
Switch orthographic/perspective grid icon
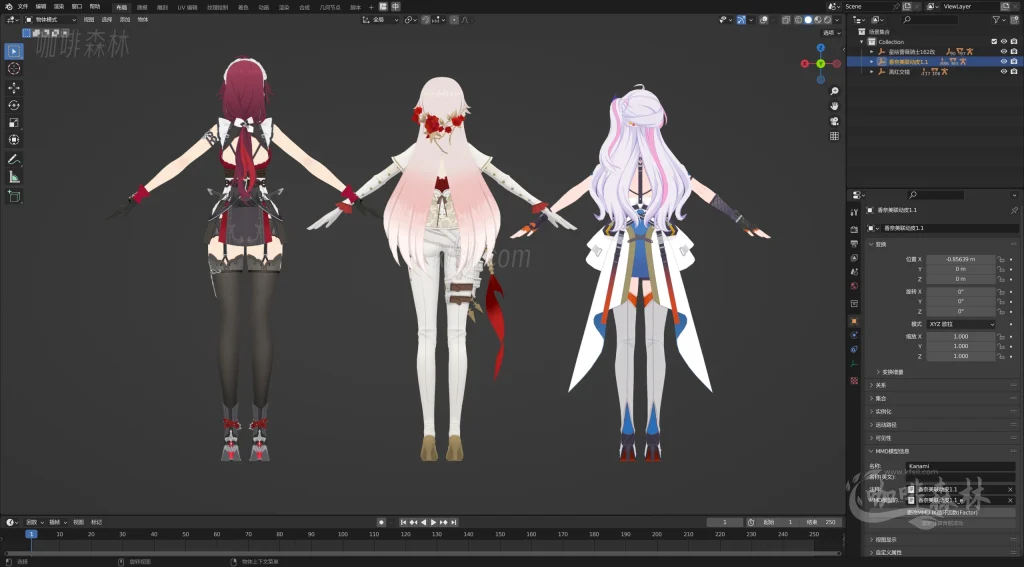tap(834, 136)
